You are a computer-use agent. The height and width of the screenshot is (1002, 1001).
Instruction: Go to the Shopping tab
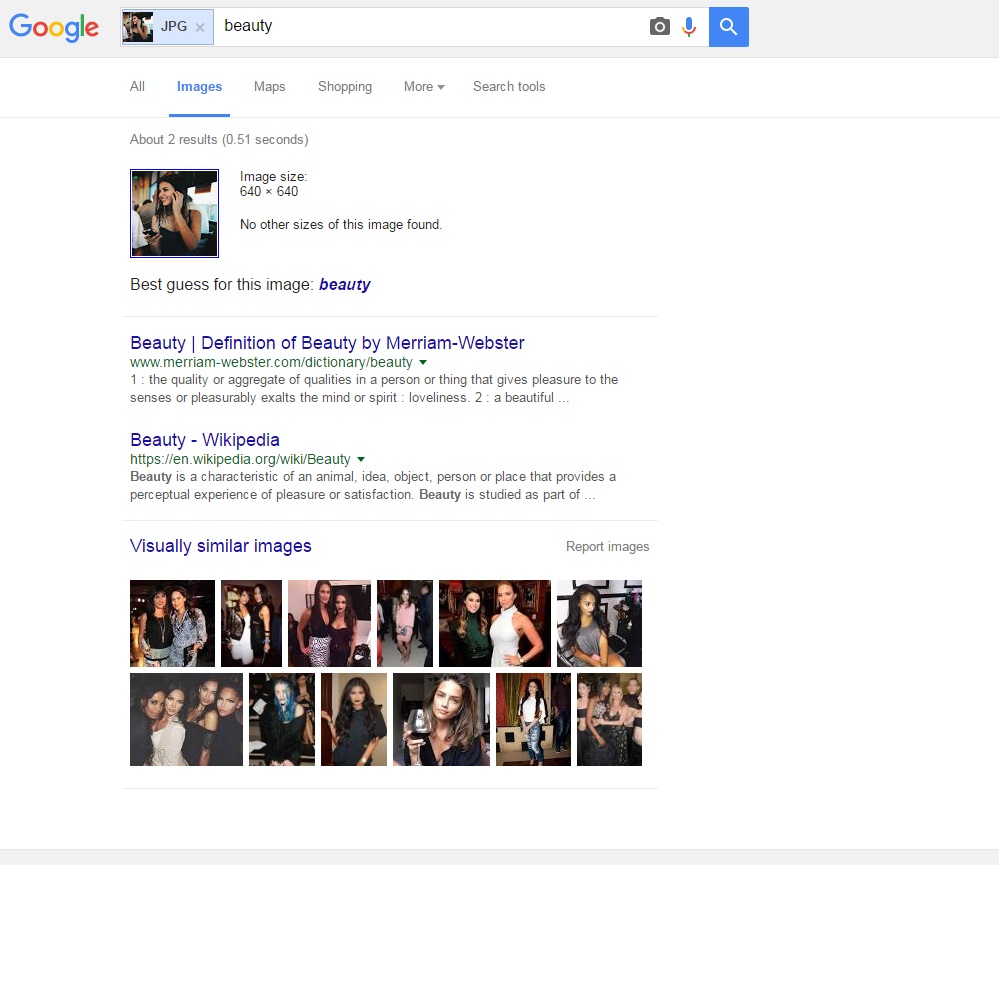point(345,86)
